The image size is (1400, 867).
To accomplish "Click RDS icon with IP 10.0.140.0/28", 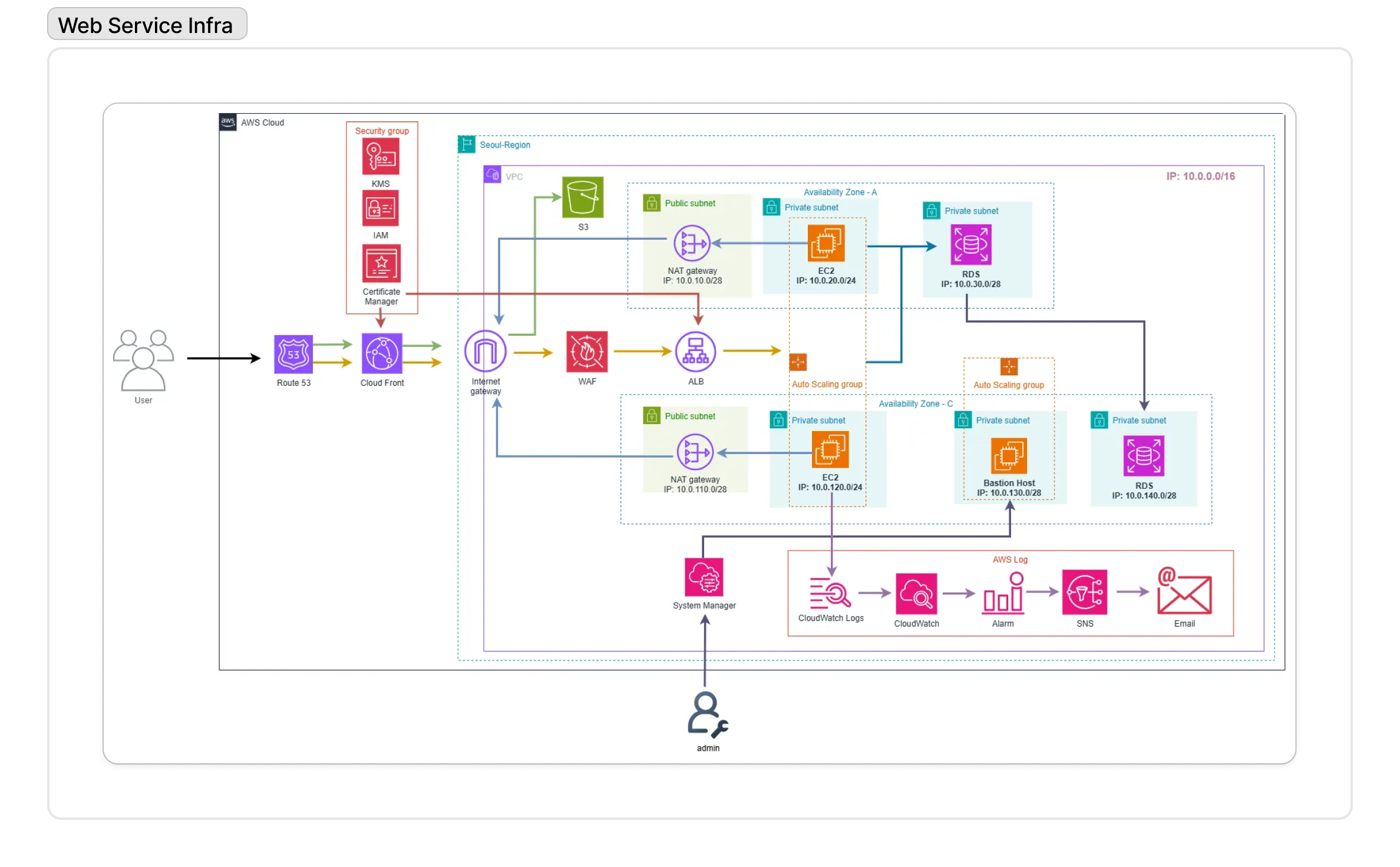I will click(x=1144, y=456).
